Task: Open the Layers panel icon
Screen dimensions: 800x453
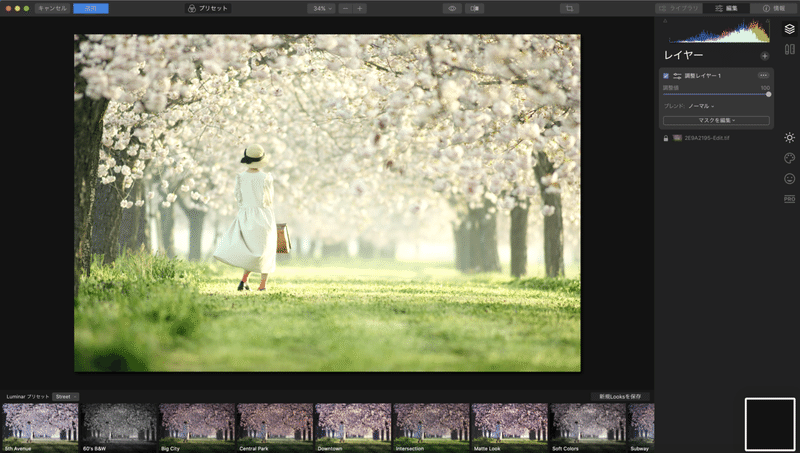Action: 789,30
